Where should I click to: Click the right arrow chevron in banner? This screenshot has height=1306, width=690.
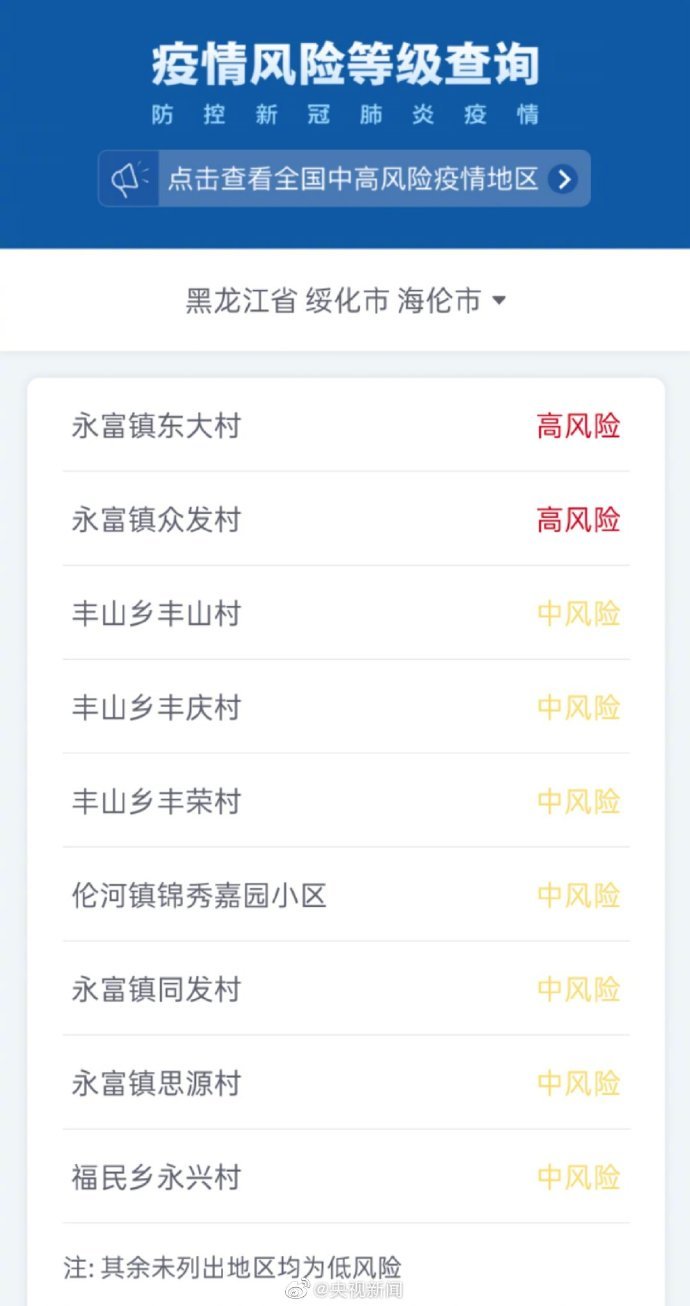pyautogui.click(x=564, y=179)
